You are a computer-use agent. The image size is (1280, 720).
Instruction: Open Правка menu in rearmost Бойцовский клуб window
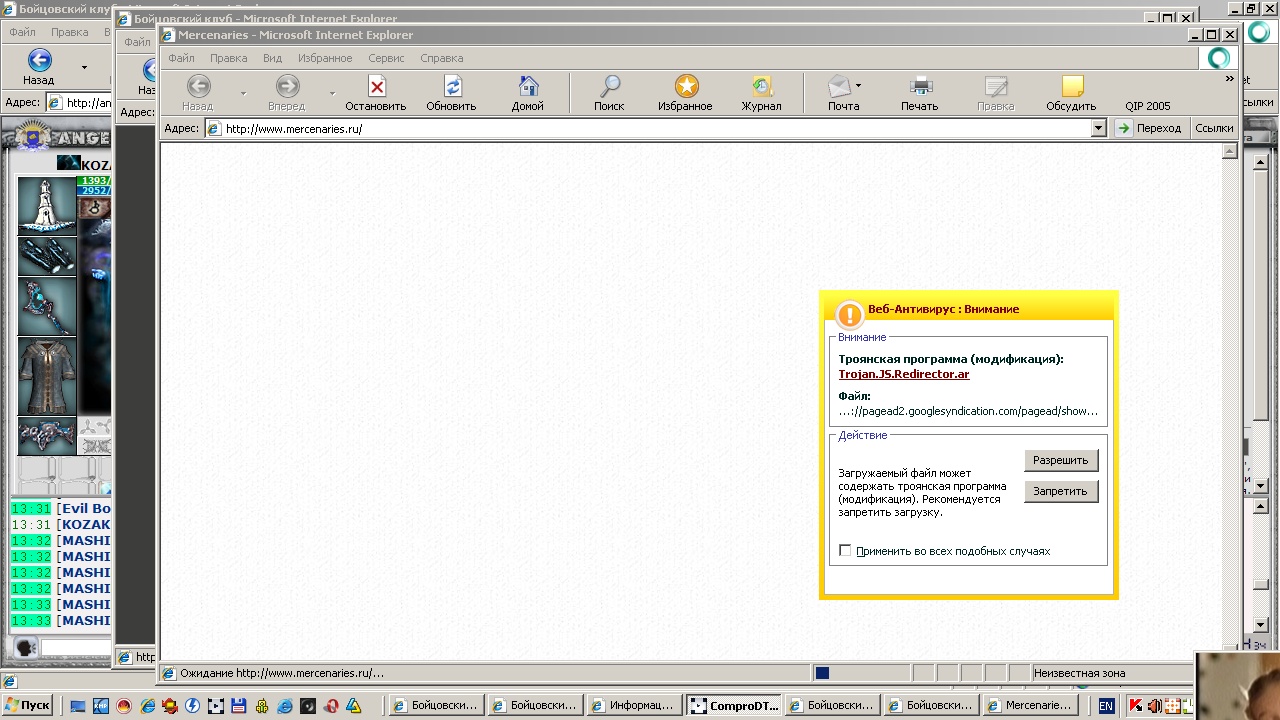click(x=70, y=32)
